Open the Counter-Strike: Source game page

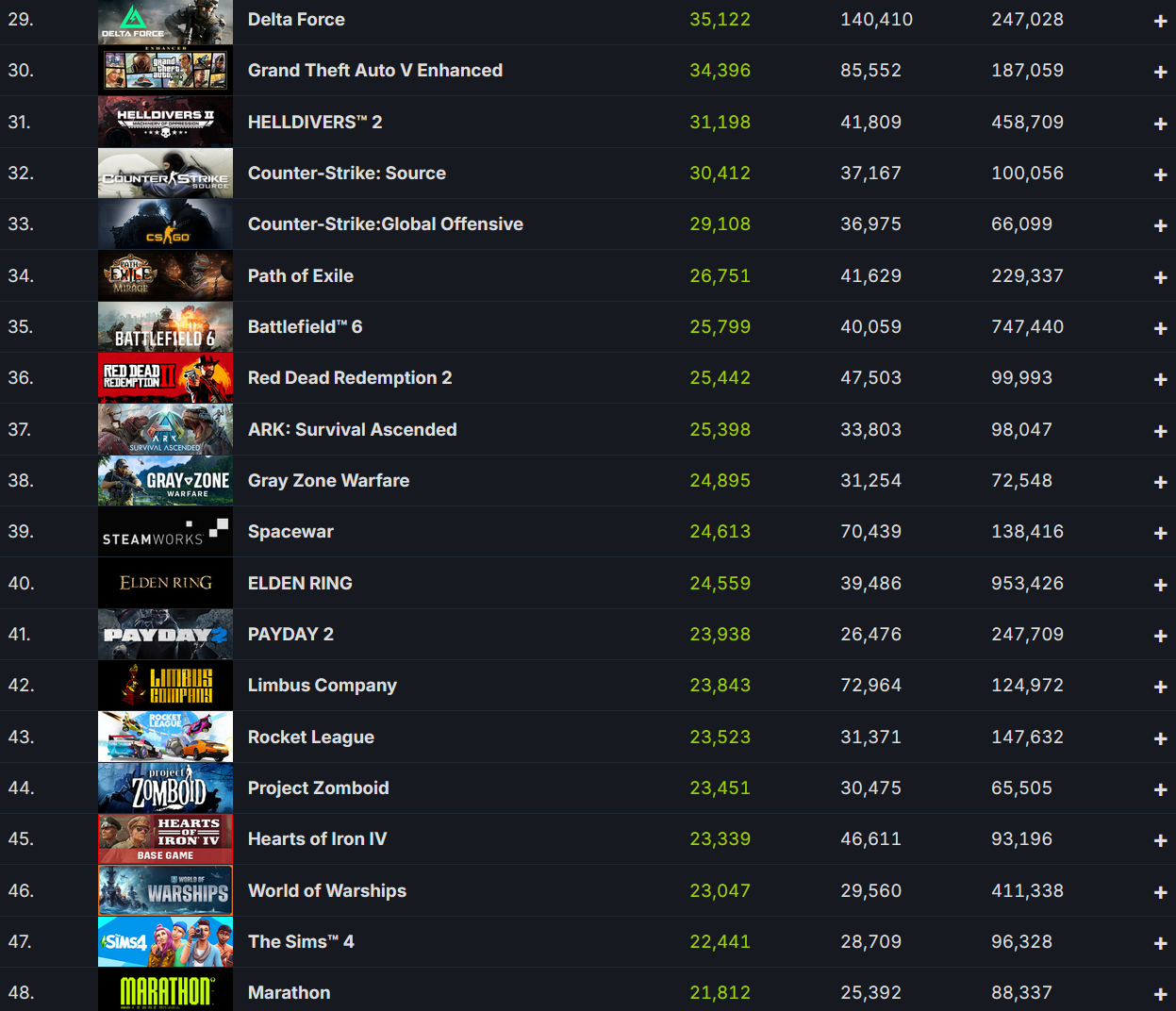(x=347, y=174)
